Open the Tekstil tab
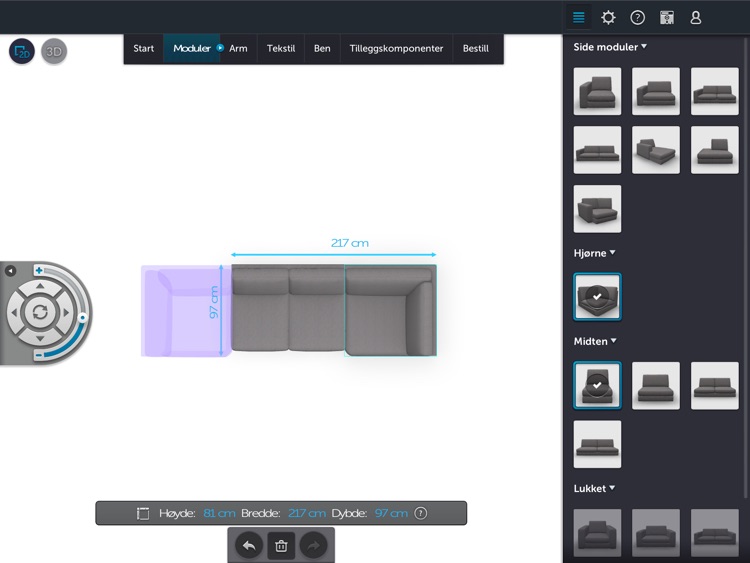 point(281,48)
